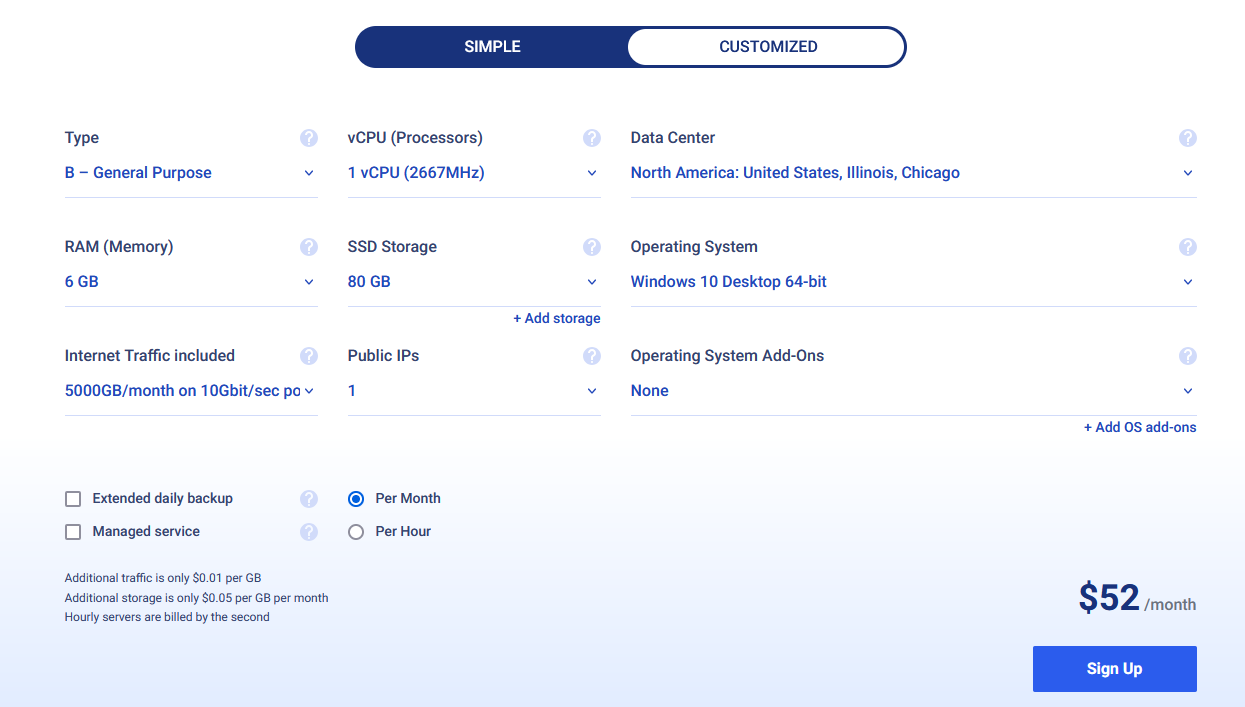The height and width of the screenshot is (707, 1245).
Task: Click the + Add storage link
Action: pyautogui.click(x=557, y=319)
